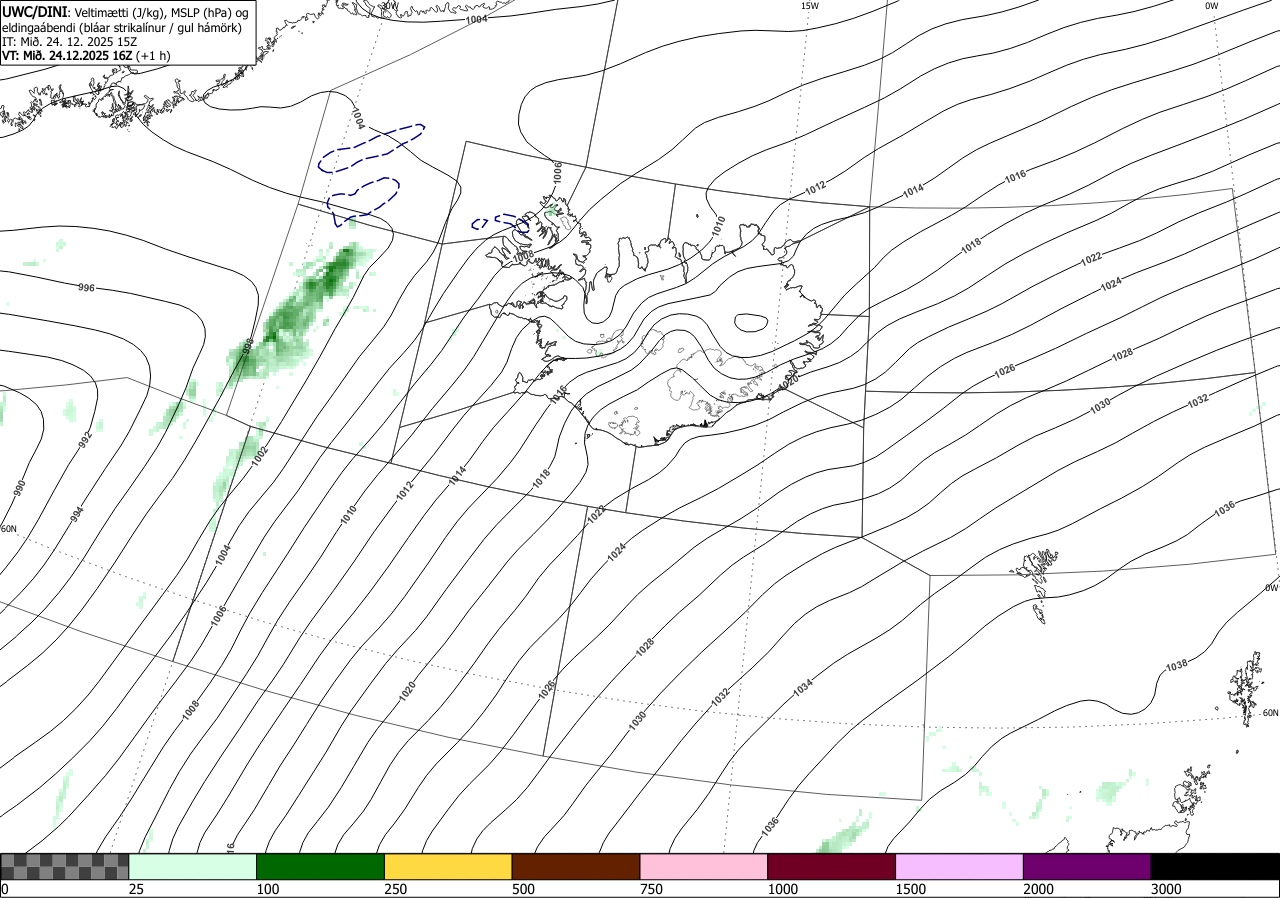Click legend value '500'
Screen dimensions: 1280x898
tap(523, 889)
